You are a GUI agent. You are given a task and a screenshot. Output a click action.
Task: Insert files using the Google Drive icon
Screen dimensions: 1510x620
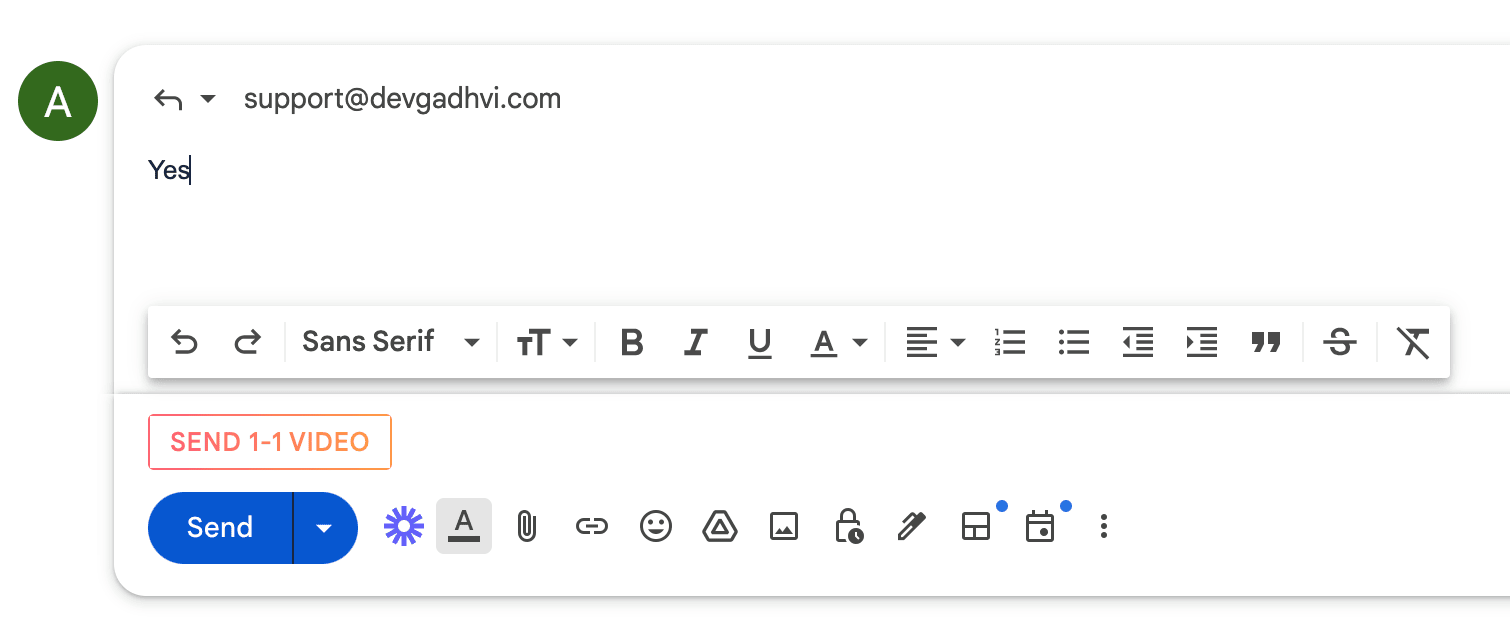720,526
